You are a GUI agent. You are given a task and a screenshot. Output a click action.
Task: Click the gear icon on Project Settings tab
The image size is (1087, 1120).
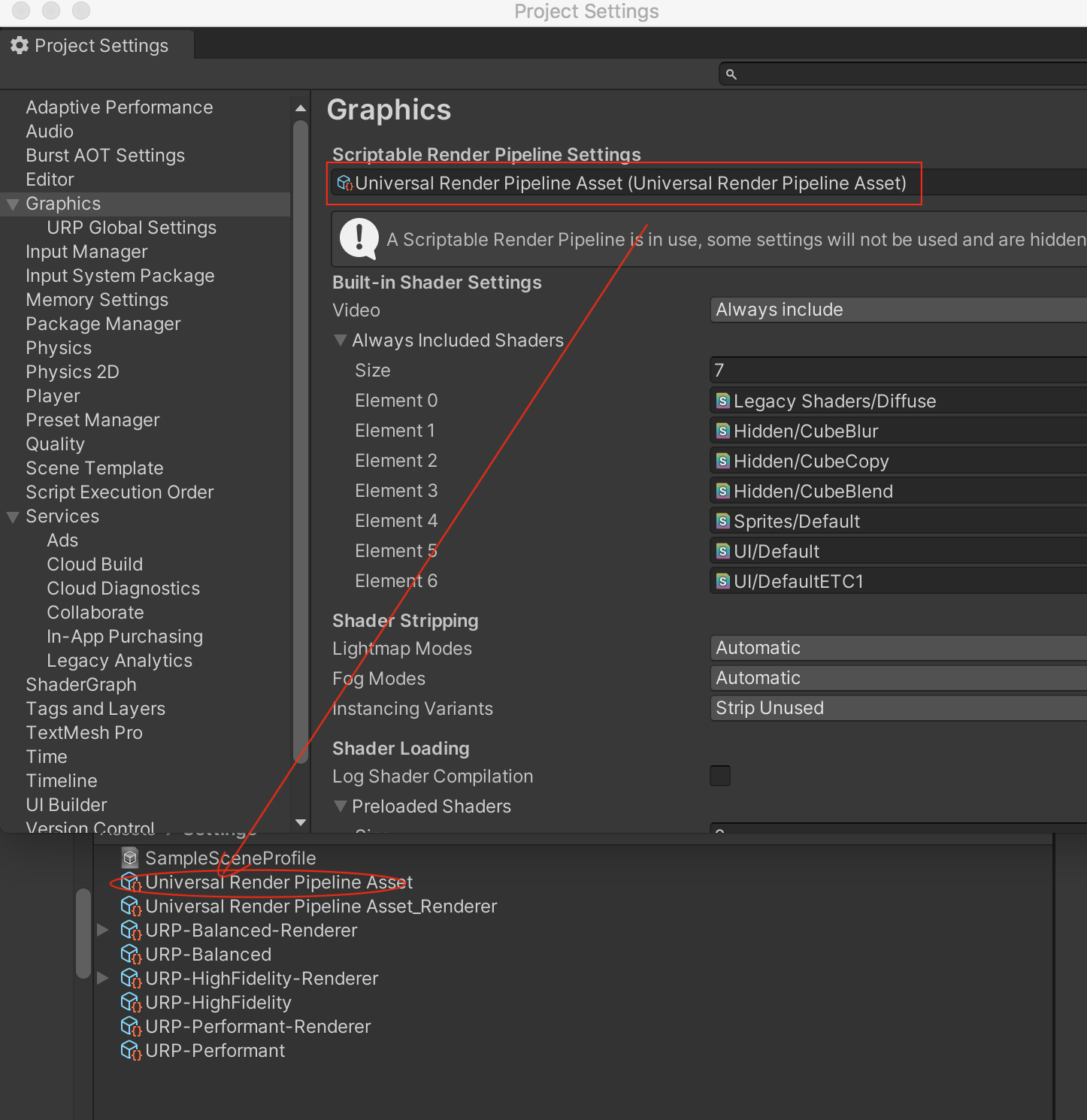pyautogui.click(x=20, y=46)
